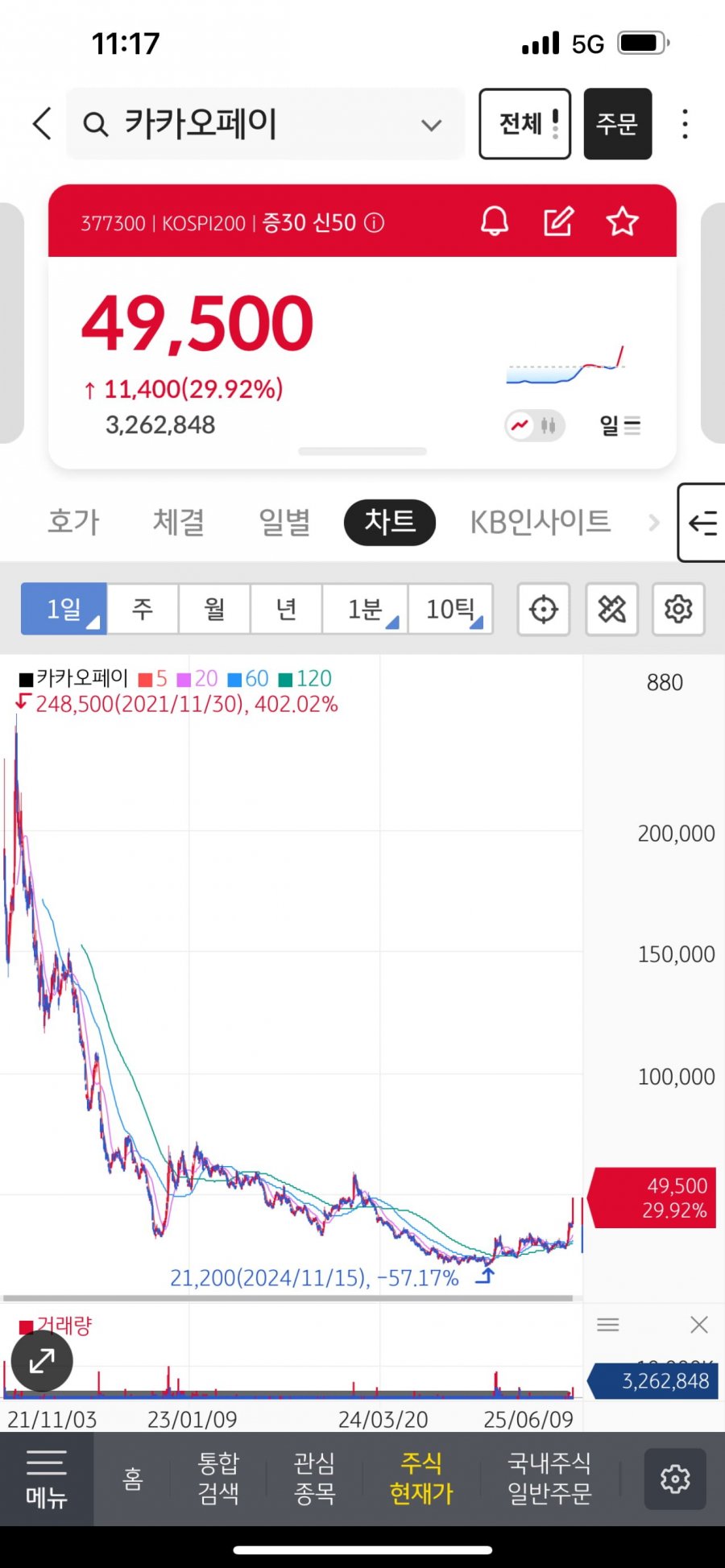This screenshot has width=725, height=1568.
Task: Switch to the 호가 tab
Action: tap(74, 522)
